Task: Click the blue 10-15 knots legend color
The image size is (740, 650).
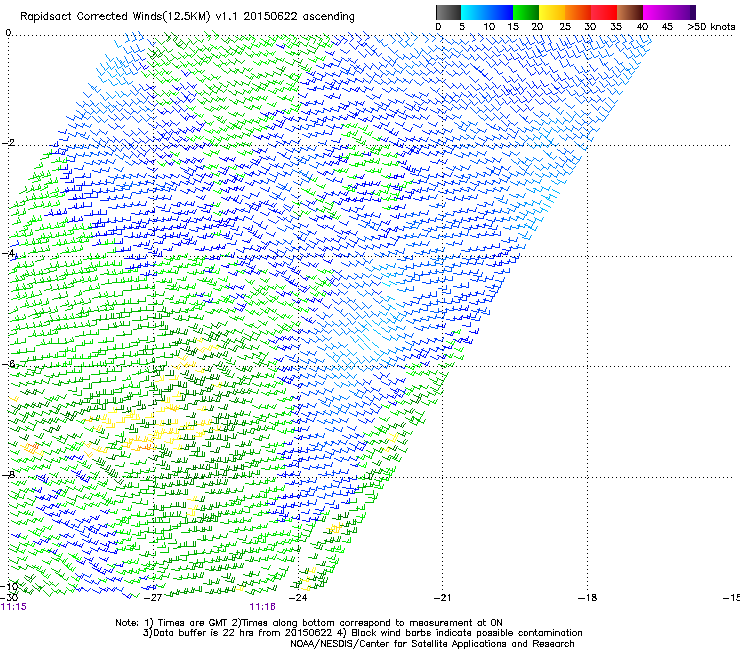Action: tap(500, 12)
